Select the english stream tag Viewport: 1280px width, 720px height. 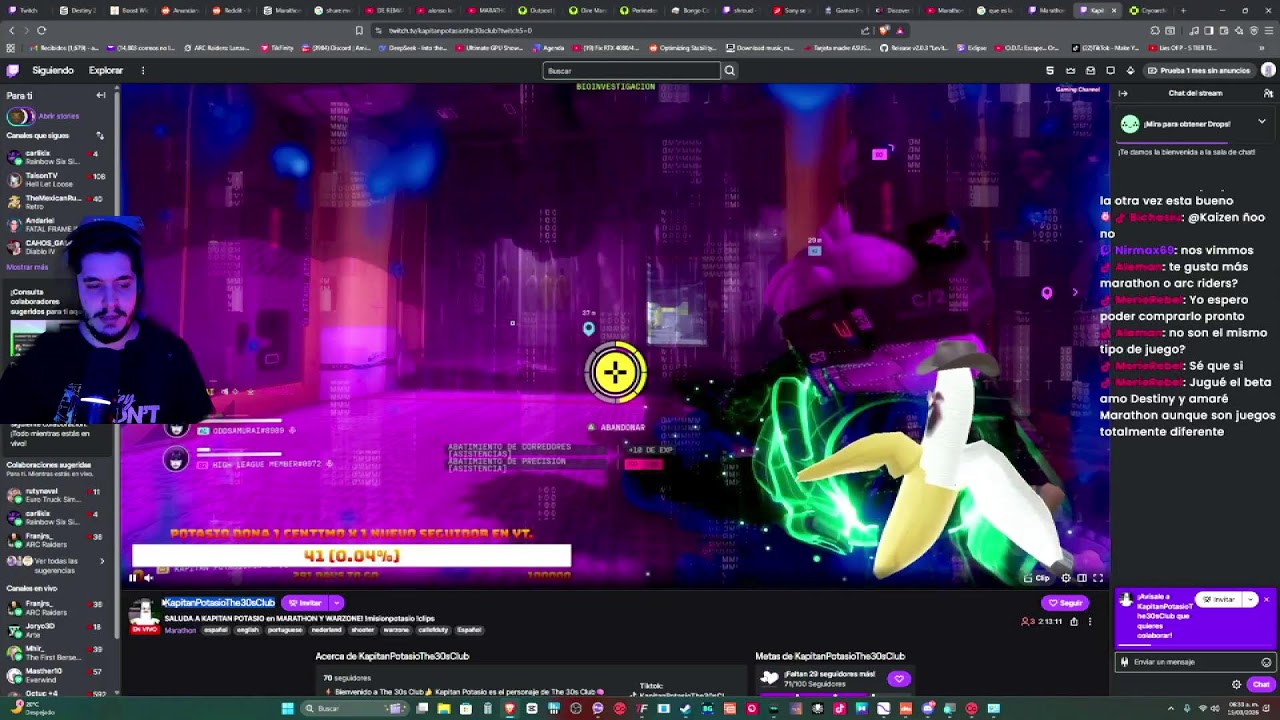[247, 630]
